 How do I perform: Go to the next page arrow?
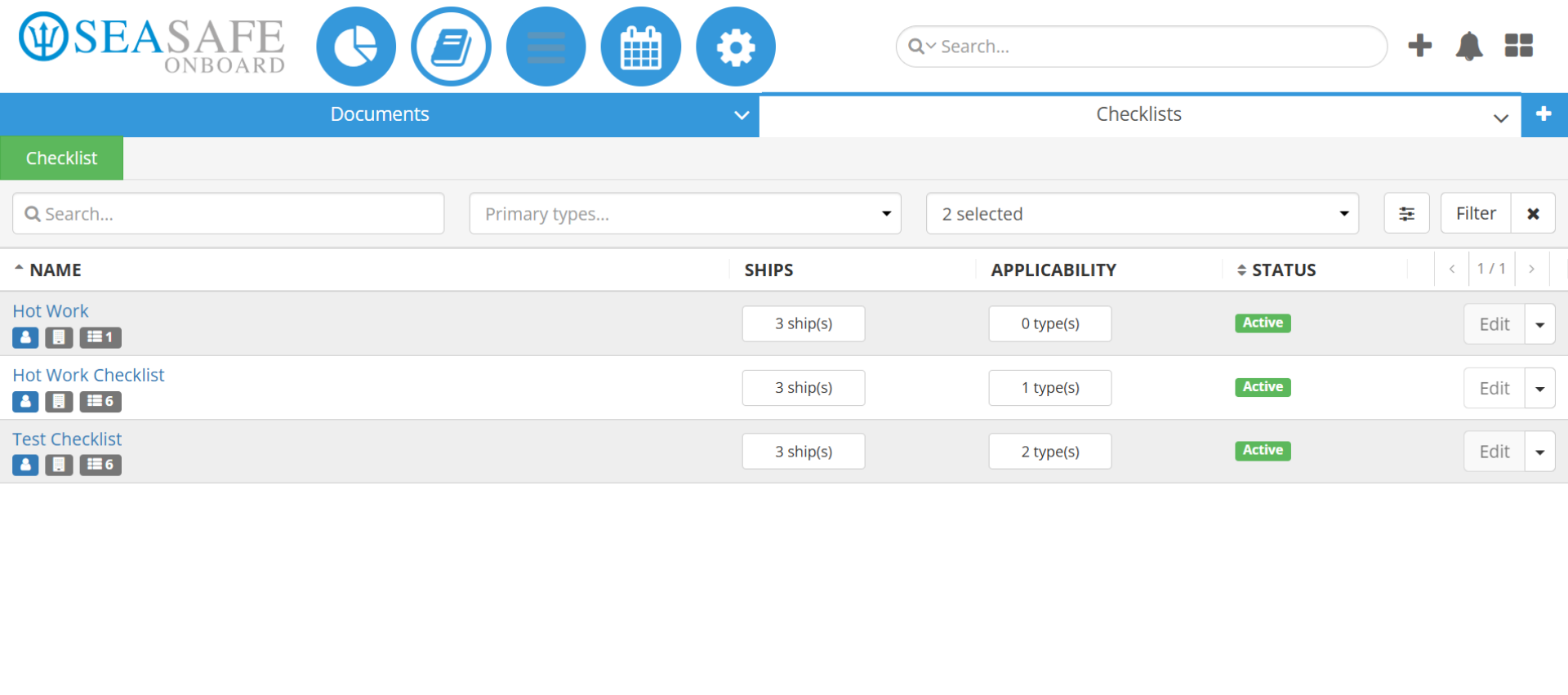[x=1531, y=269]
